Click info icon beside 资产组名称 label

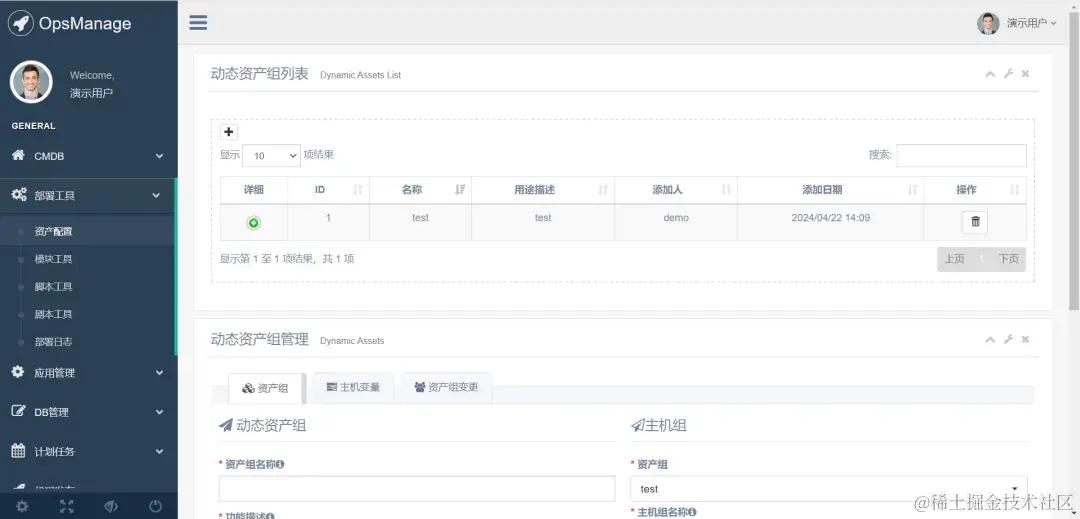[280, 465]
